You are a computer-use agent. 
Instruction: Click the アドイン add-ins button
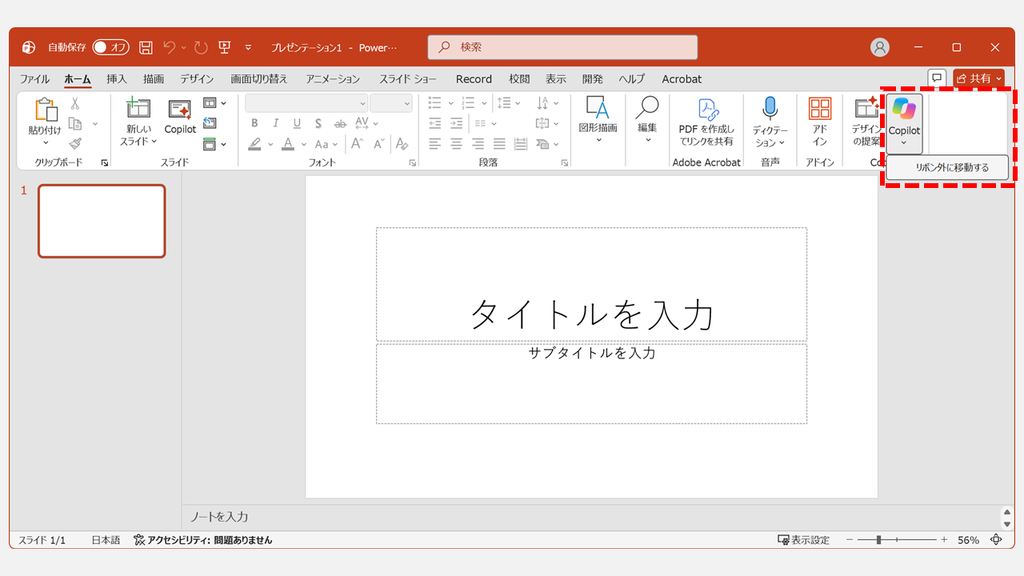click(820, 122)
